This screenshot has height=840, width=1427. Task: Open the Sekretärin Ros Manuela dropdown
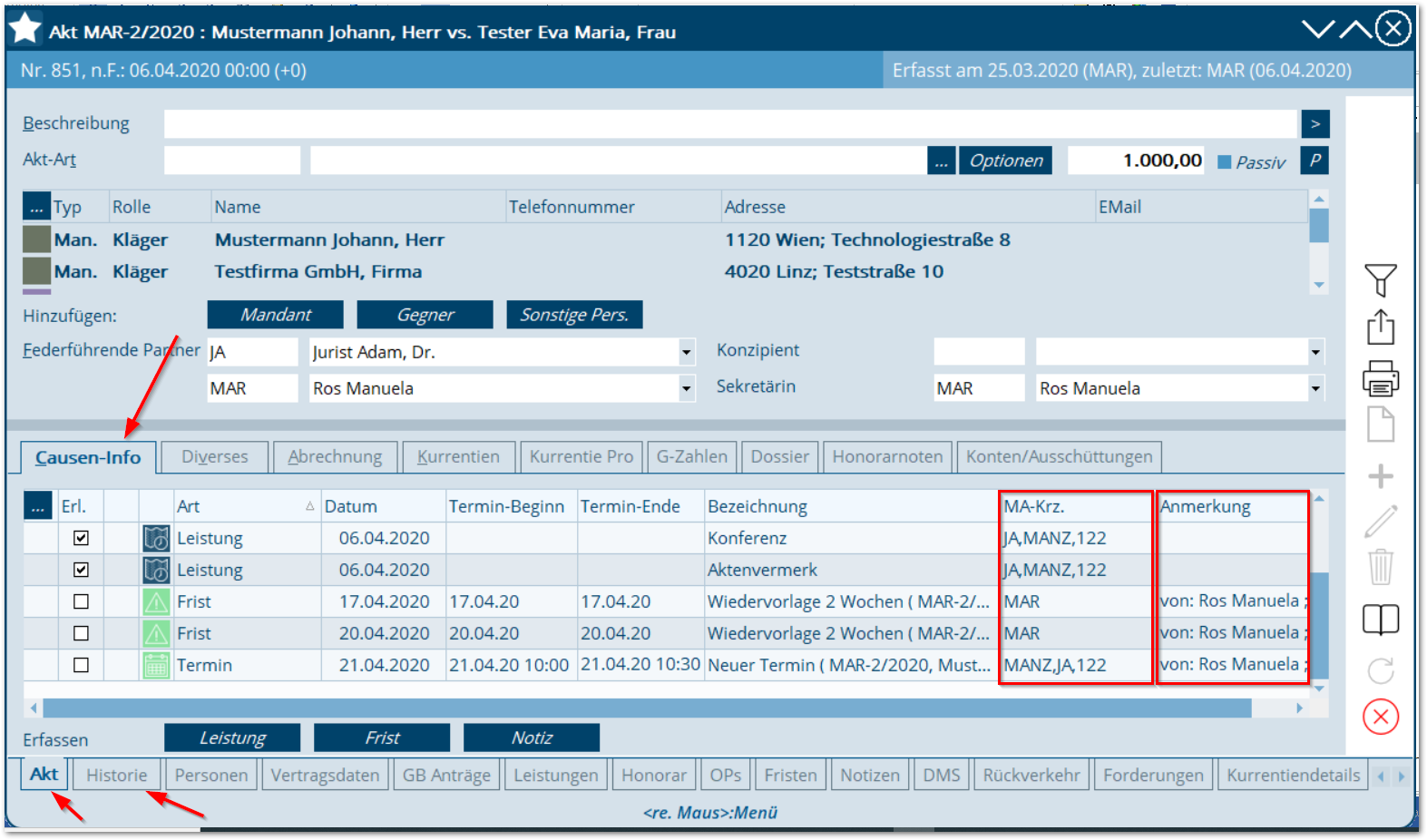tap(1315, 388)
